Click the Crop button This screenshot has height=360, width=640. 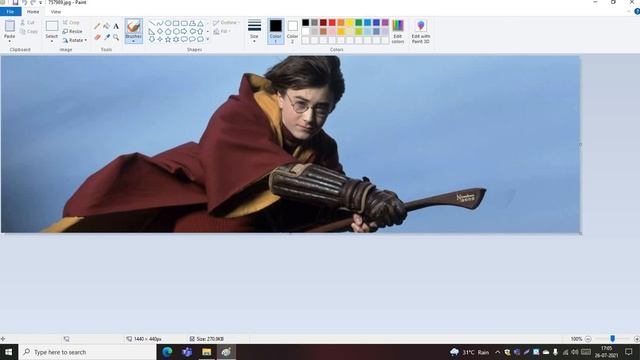[71, 22]
